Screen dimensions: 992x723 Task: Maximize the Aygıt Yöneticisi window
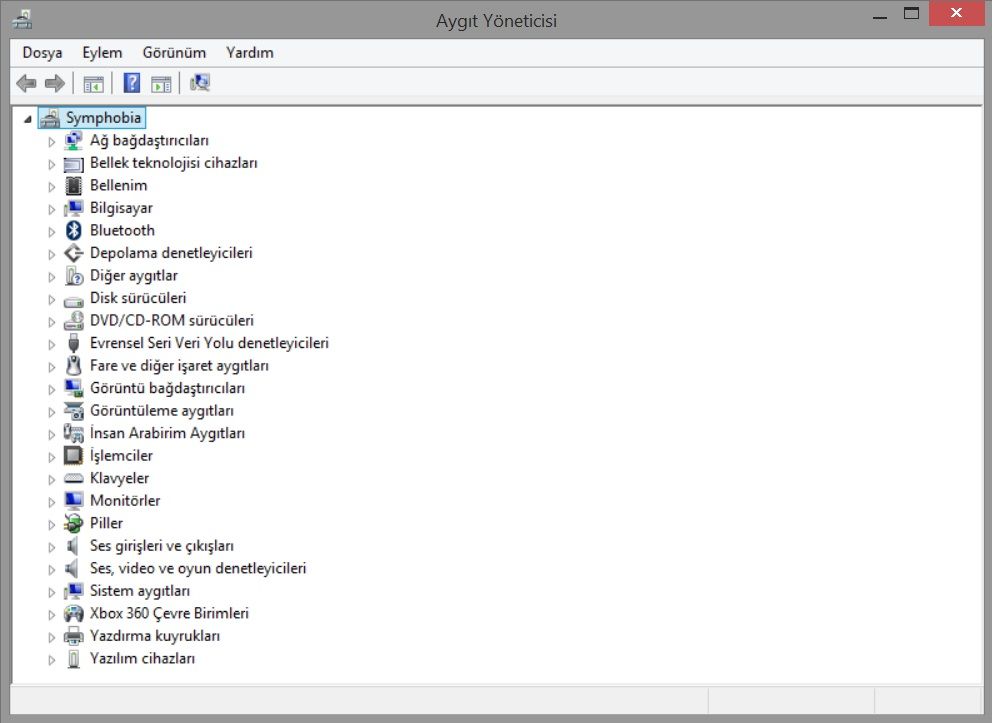tap(911, 13)
